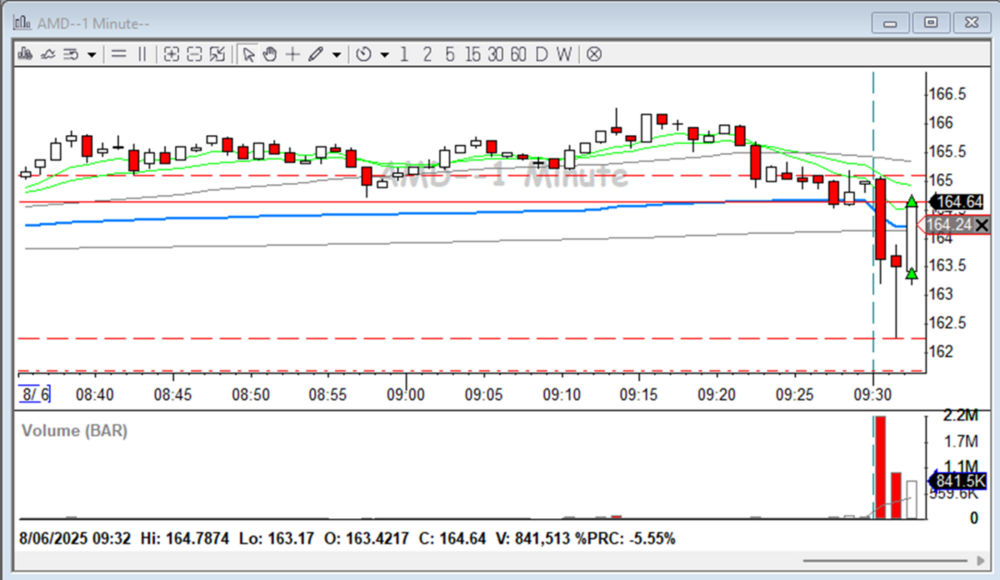Click the zoom in icon
Viewport: 1000px width, 580px height.
(171, 54)
